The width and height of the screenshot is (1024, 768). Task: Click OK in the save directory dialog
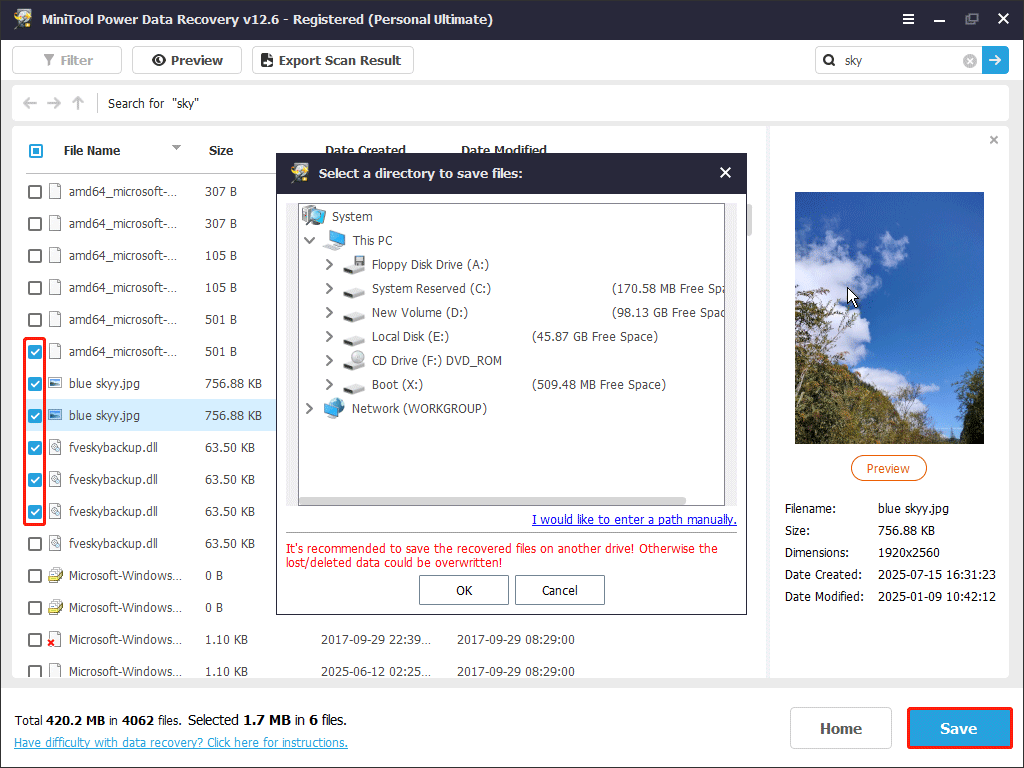coord(464,590)
